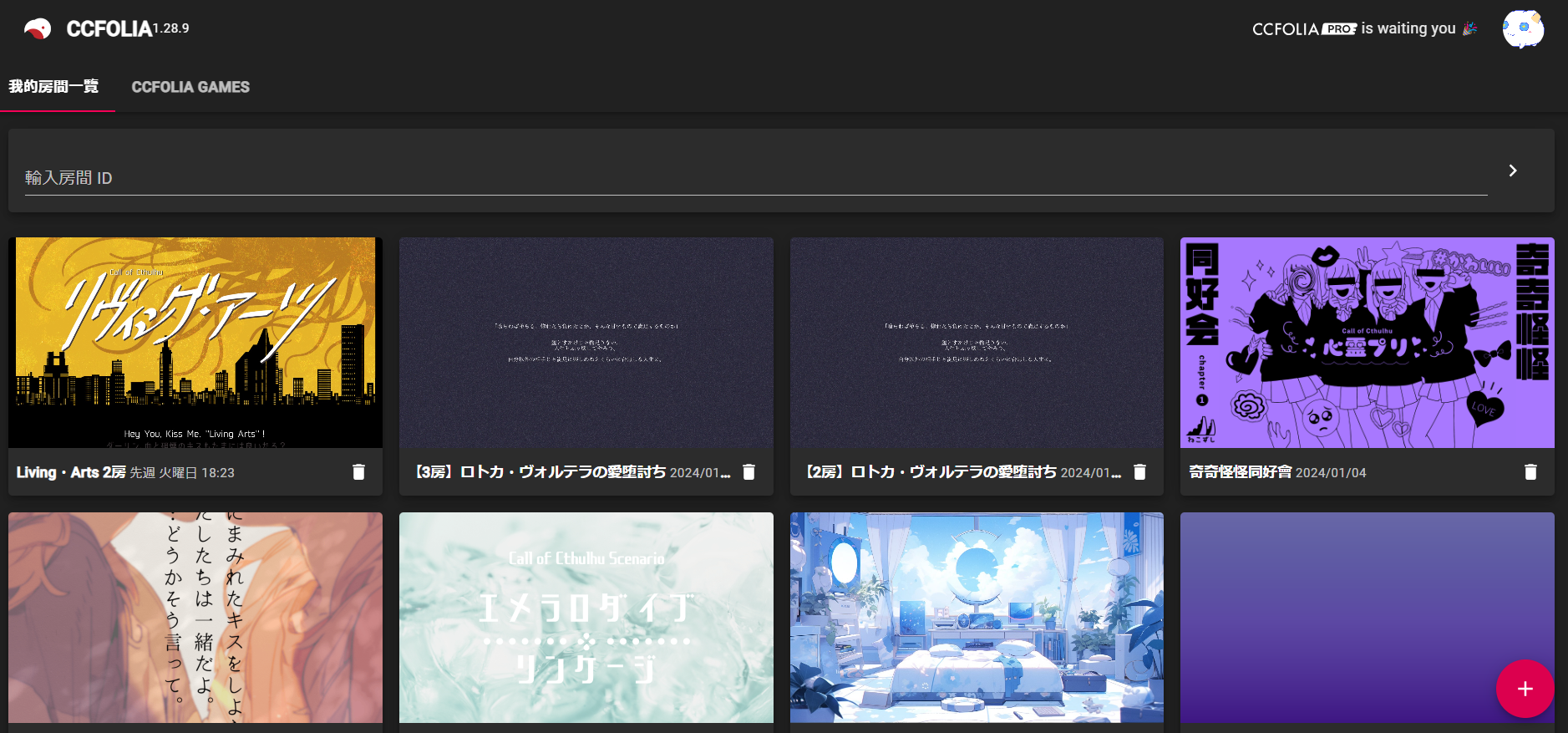1568x733 pixels.
Task: Open the Living・Arts yellow city thumbnail
Action: click(195, 343)
